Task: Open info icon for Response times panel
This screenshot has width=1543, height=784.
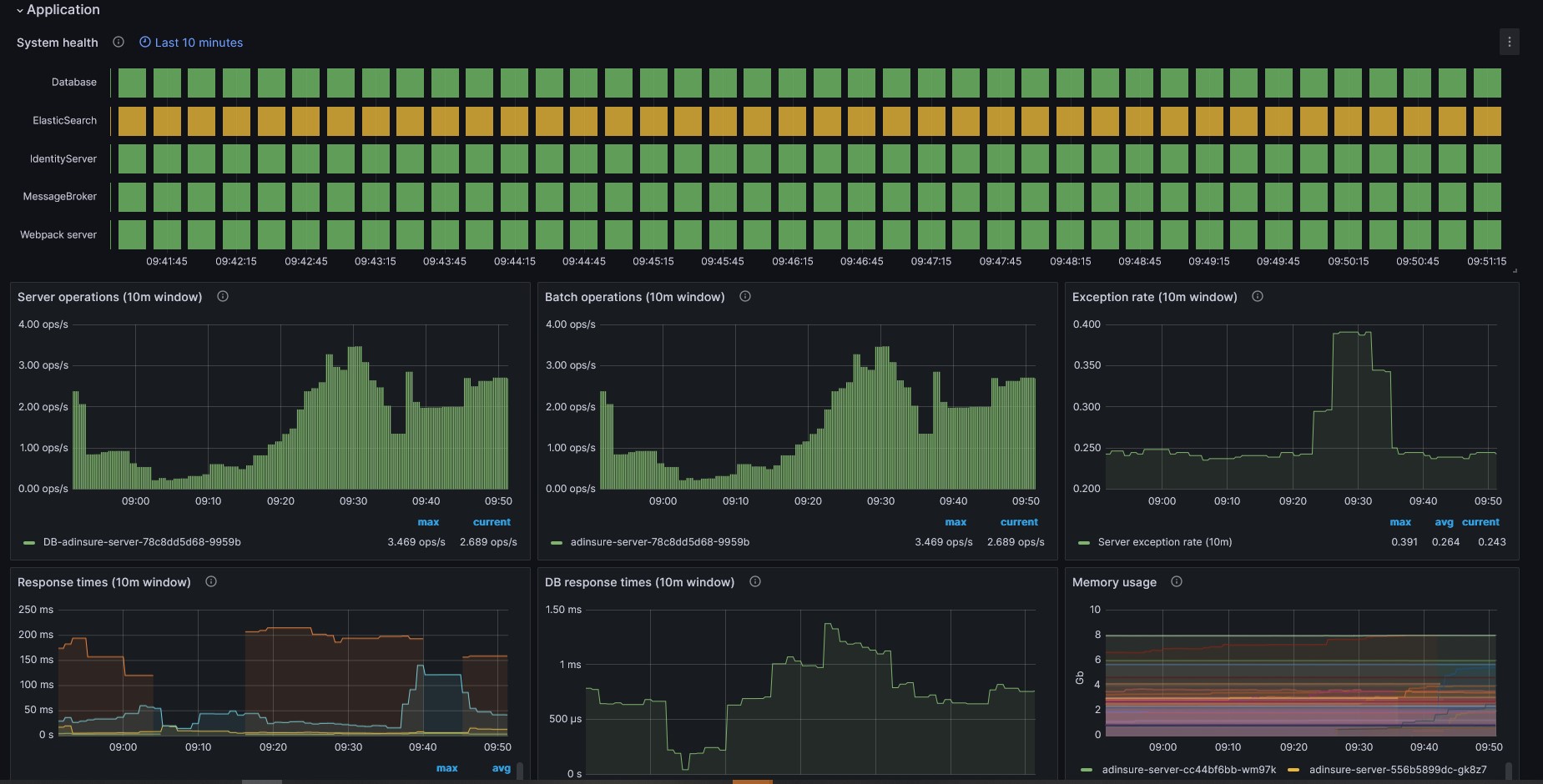Action: (x=211, y=581)
